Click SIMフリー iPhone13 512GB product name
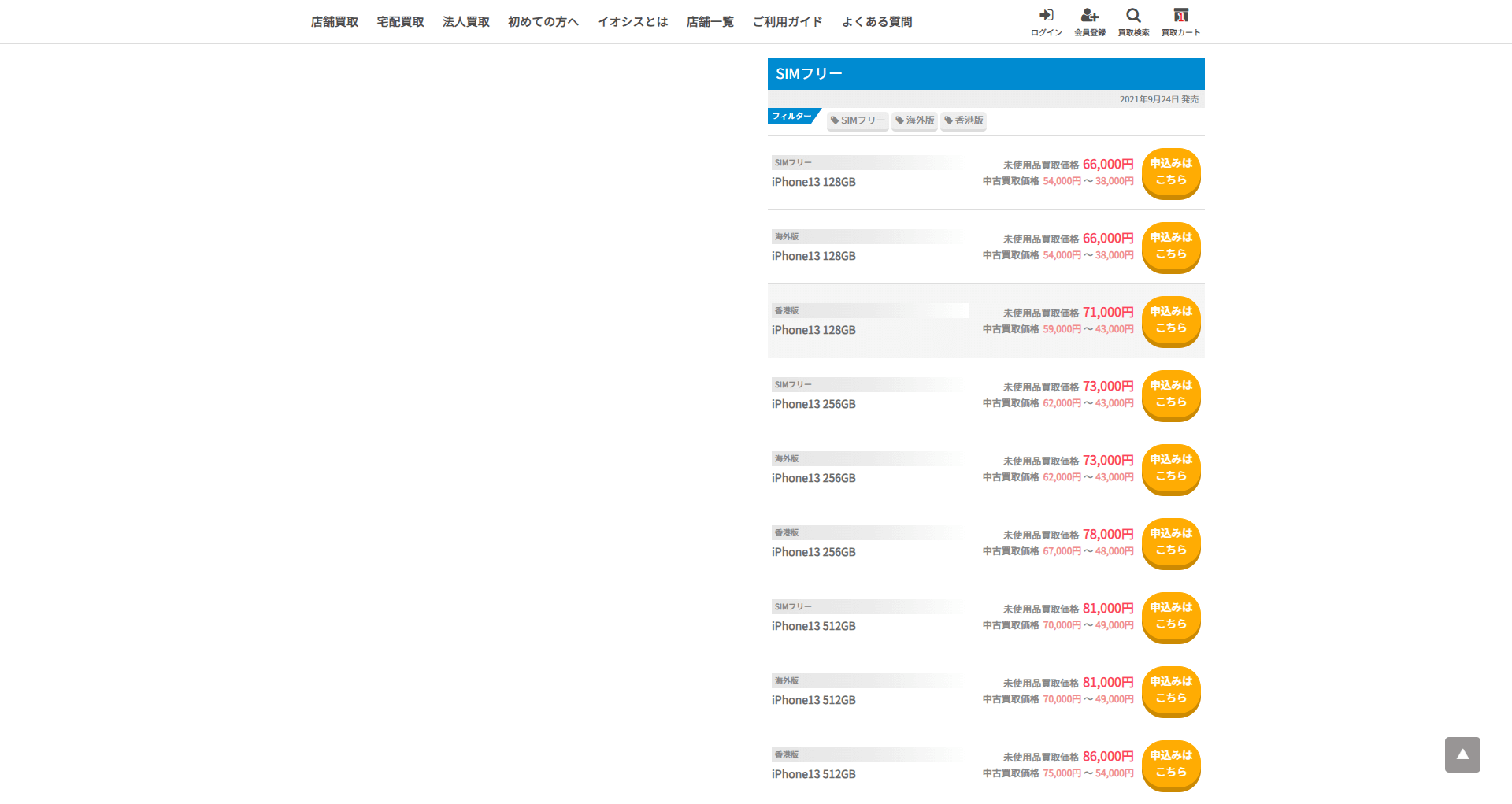 point(813,626)
